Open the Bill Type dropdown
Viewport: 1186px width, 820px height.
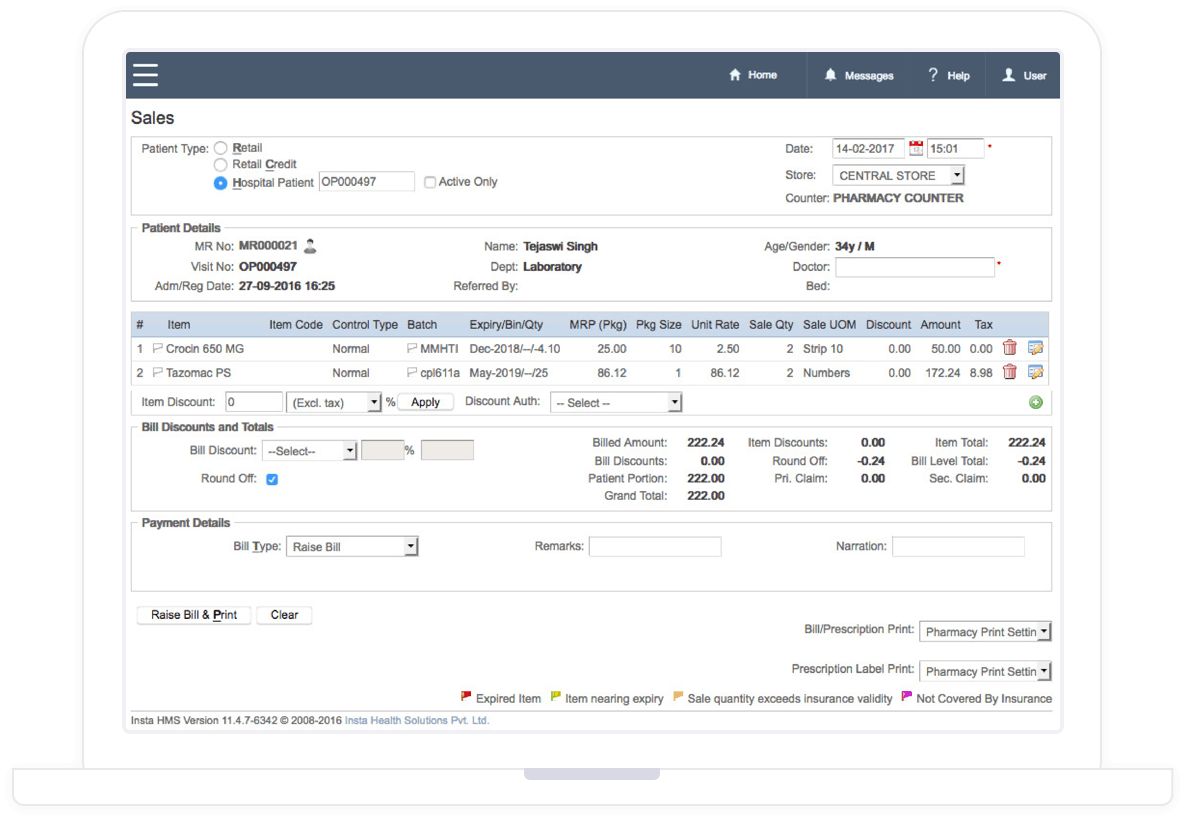pyautogui.click(x=352, y=547)
